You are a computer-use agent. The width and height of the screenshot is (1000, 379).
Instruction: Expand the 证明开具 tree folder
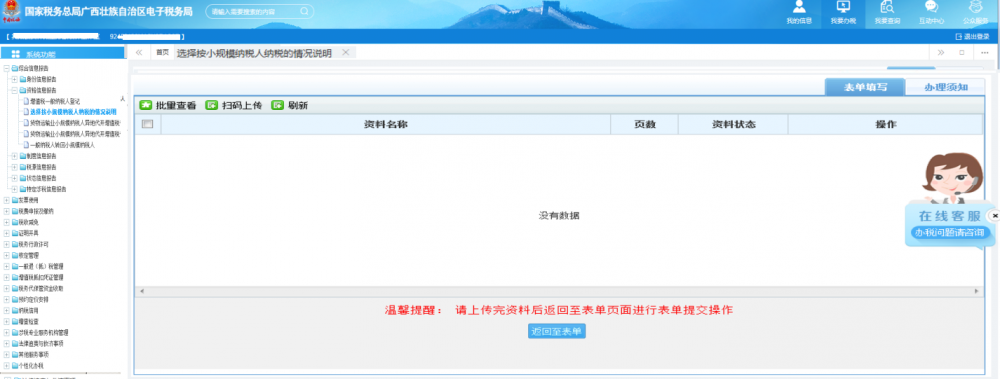7,234
